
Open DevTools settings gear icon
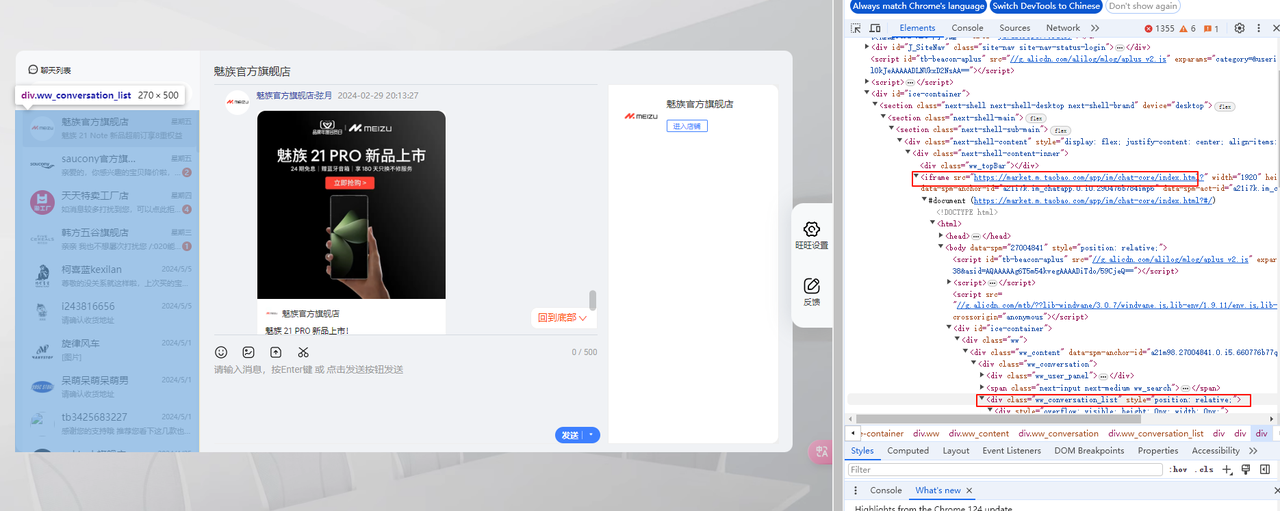pos(1239,28)
